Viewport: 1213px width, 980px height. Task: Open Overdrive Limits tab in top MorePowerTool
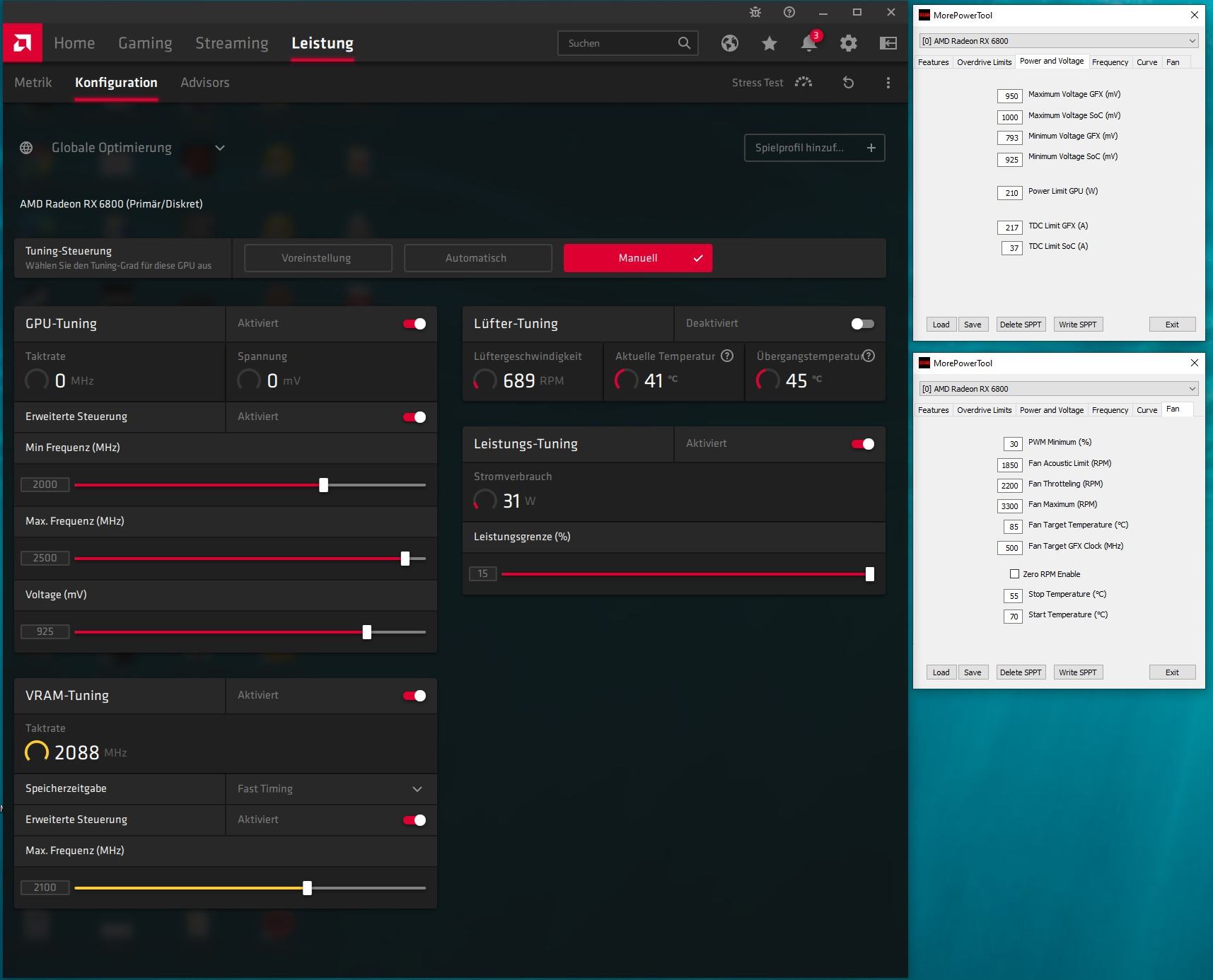tap(984, 62)
